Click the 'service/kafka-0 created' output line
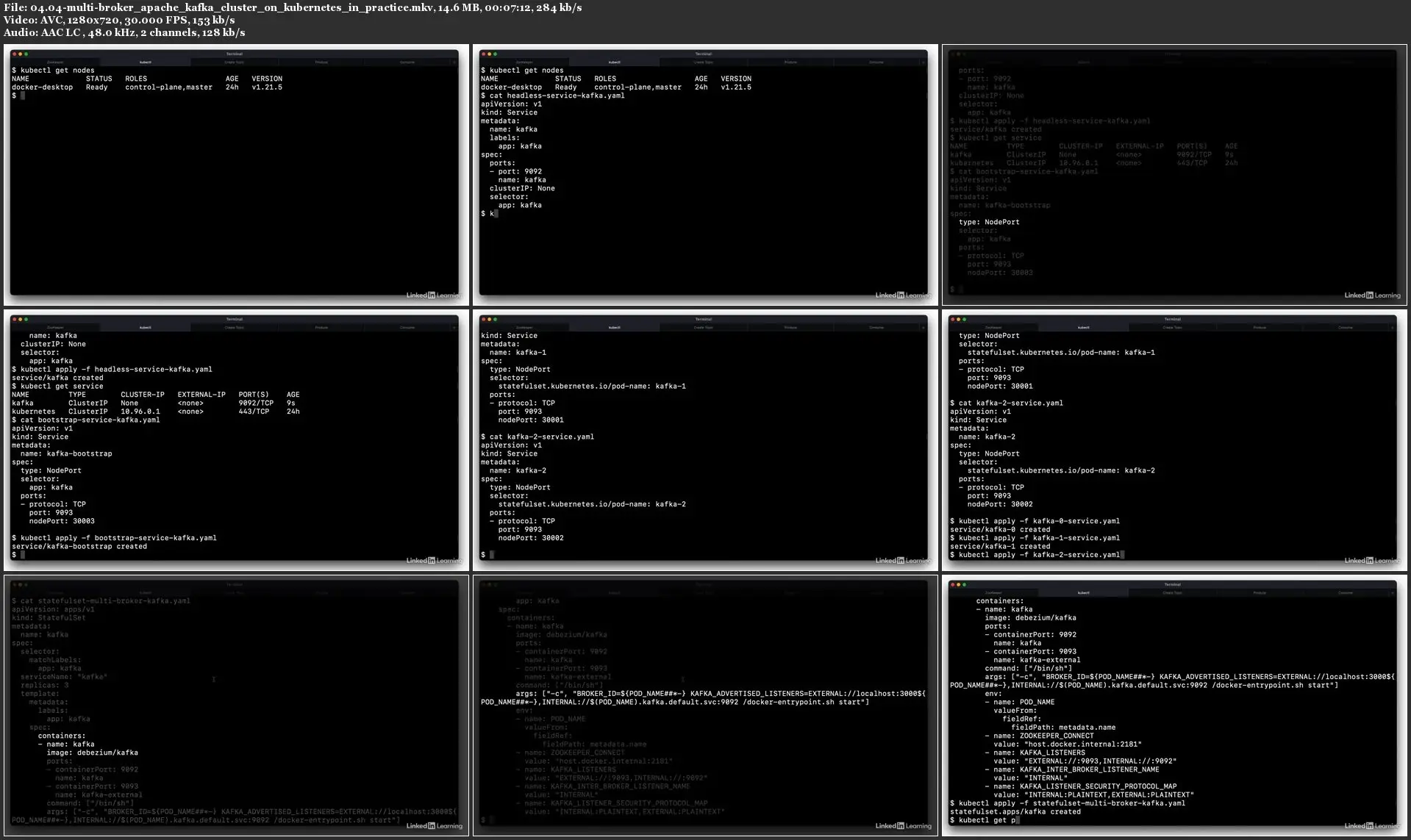The height and width of the screenshot is (840, 1411). click(1000, 530)
